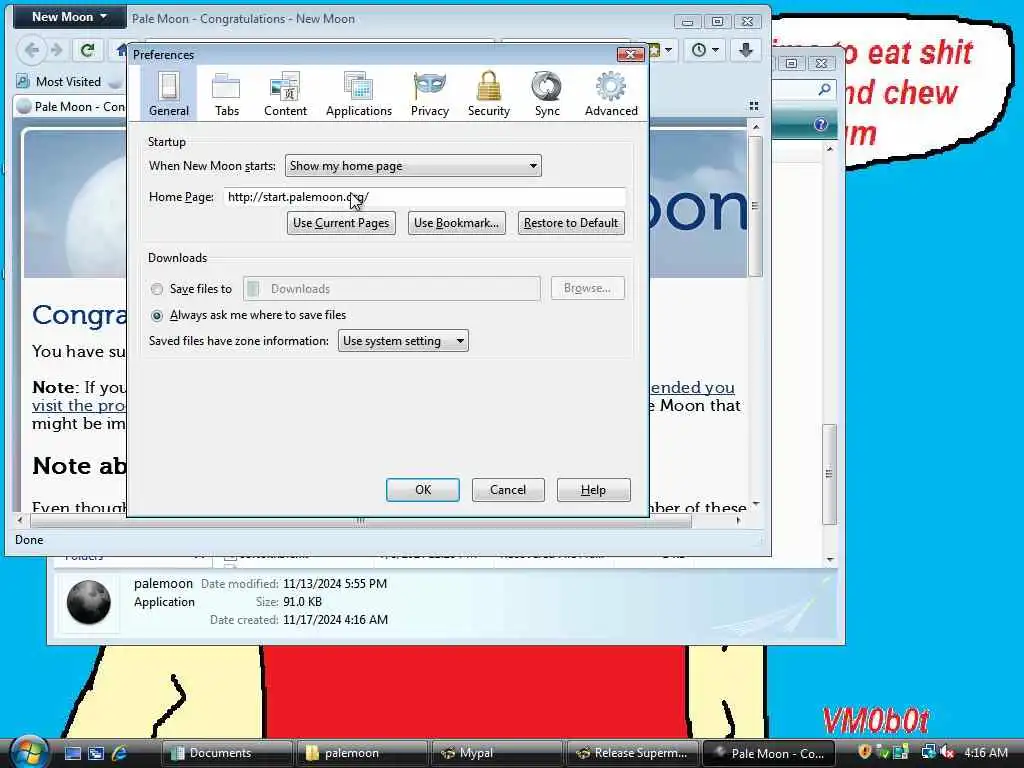
Task: Click the network tray icon
Action: [x=928, y=752]
